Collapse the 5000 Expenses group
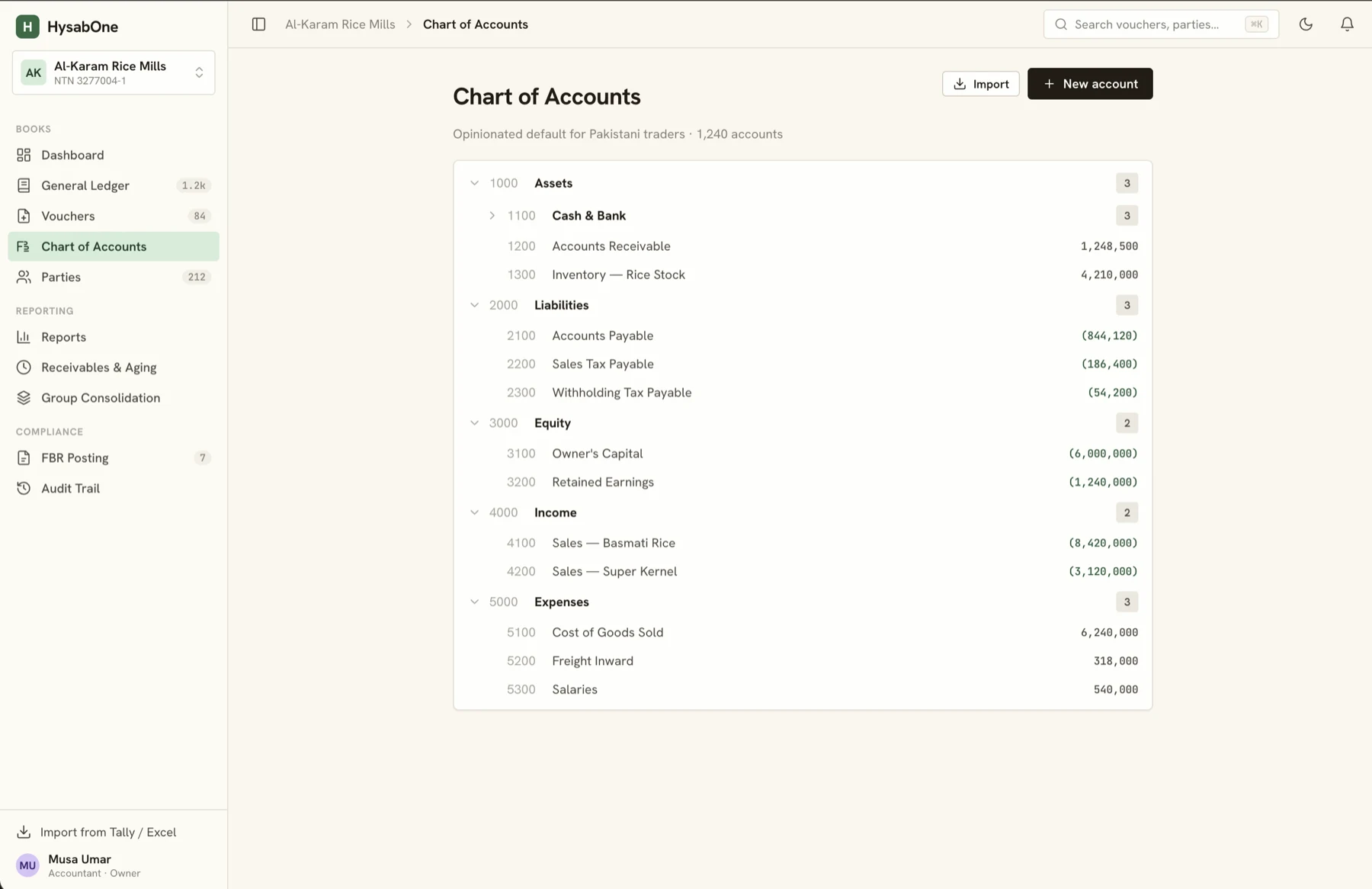Image resolution: width=1372 pixels, height=889 pixels. [x=474, y=602]
